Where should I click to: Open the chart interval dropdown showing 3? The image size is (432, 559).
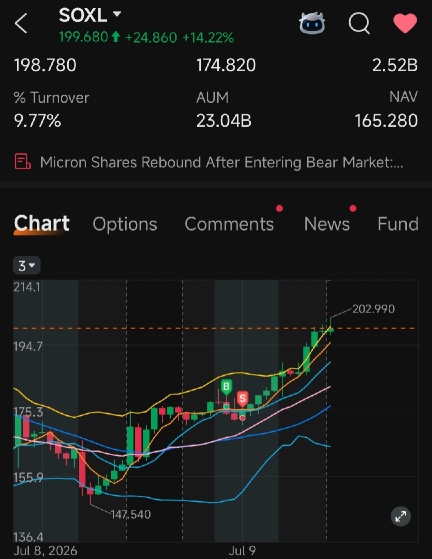(27, 266)
